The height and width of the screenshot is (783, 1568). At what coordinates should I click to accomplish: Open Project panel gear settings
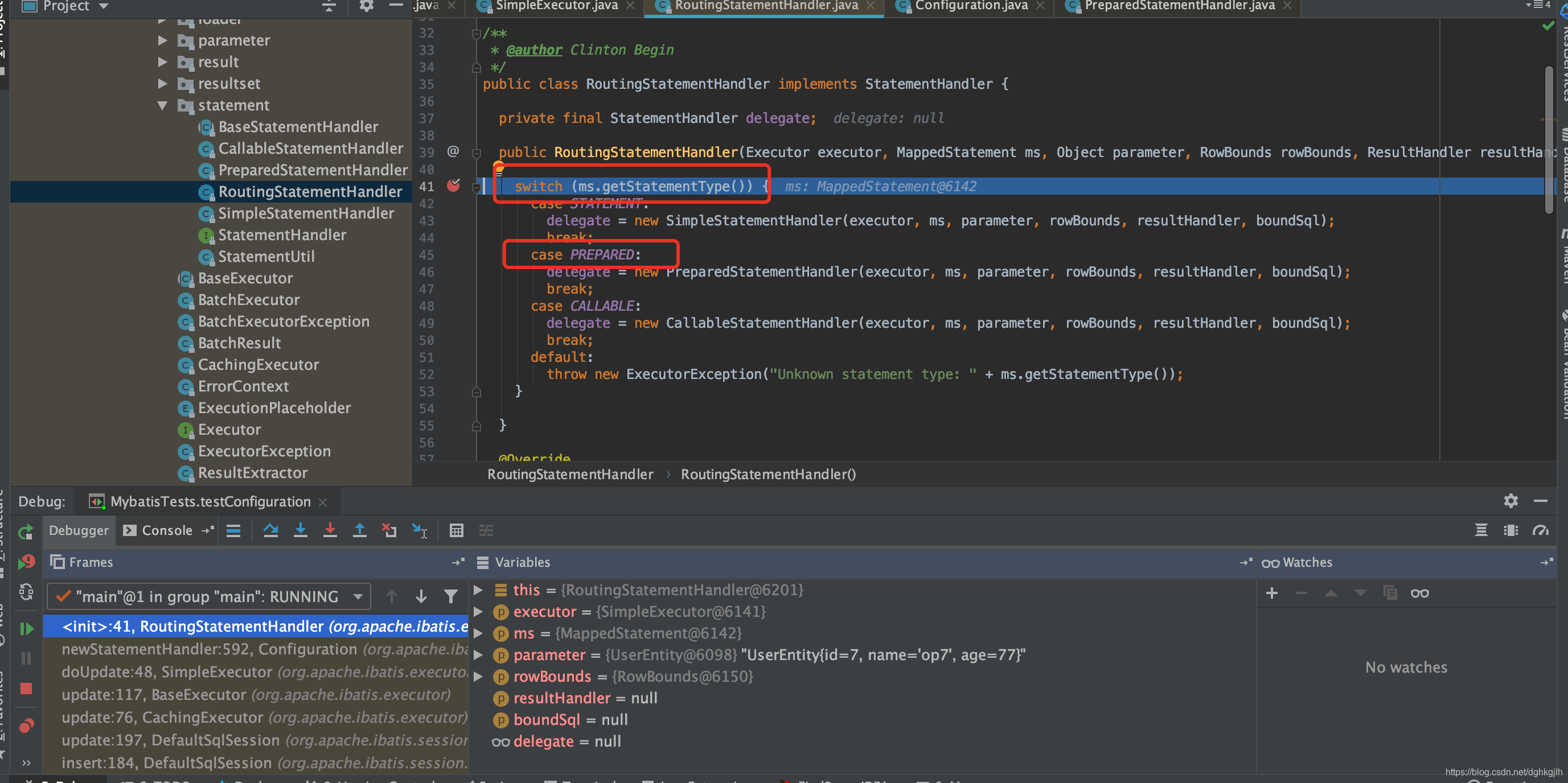(x=366, y=6)
